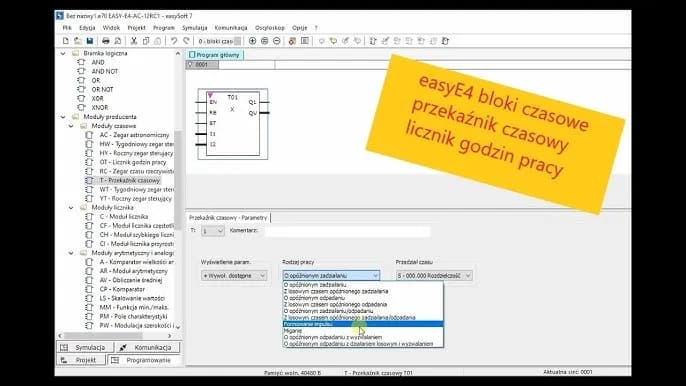The height and width of the screenshot is (386, 686).
Task: Click the Paste toolbar icon
Action: tap(158, 41)
